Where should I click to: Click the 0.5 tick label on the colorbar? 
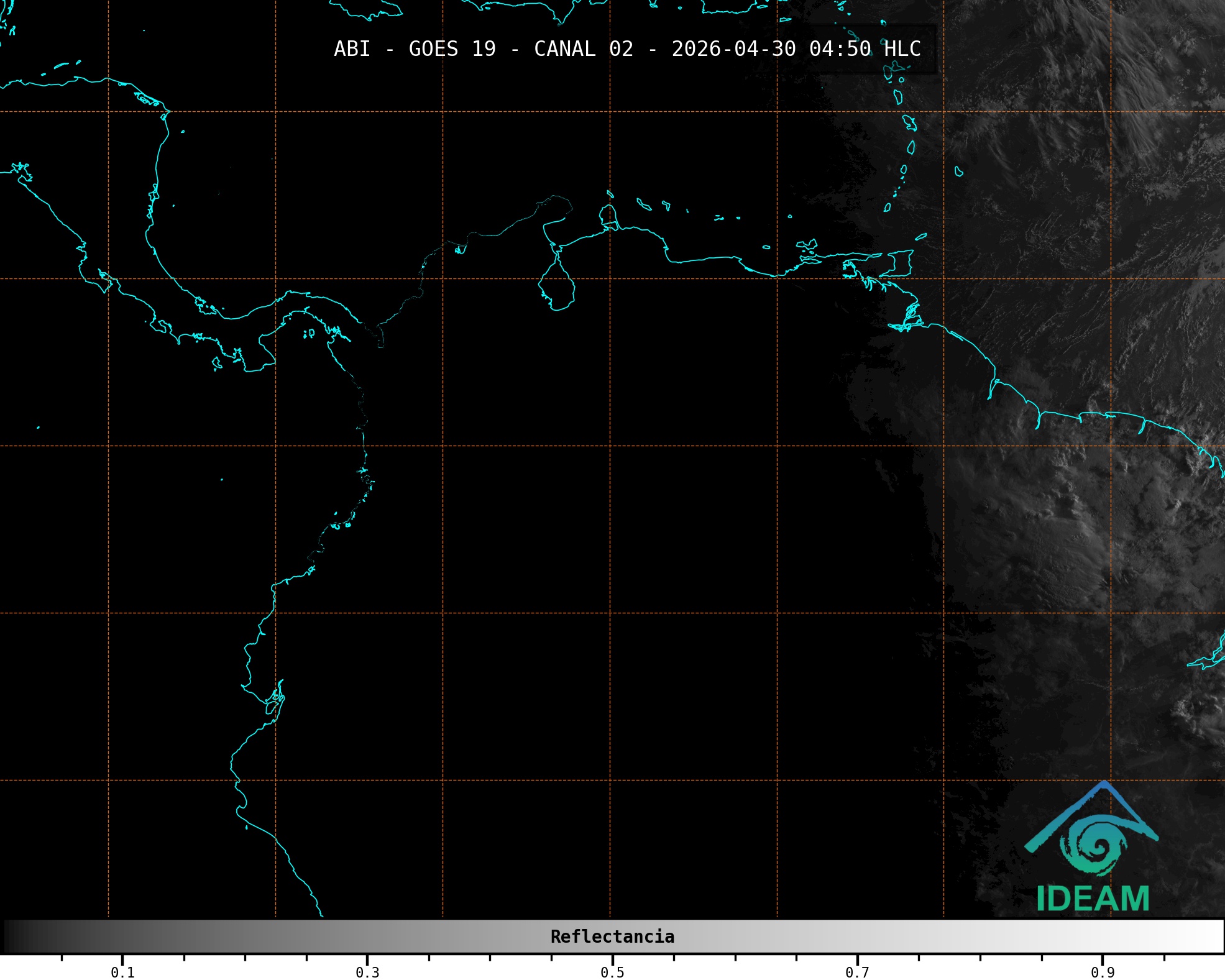tap(612, 972)
